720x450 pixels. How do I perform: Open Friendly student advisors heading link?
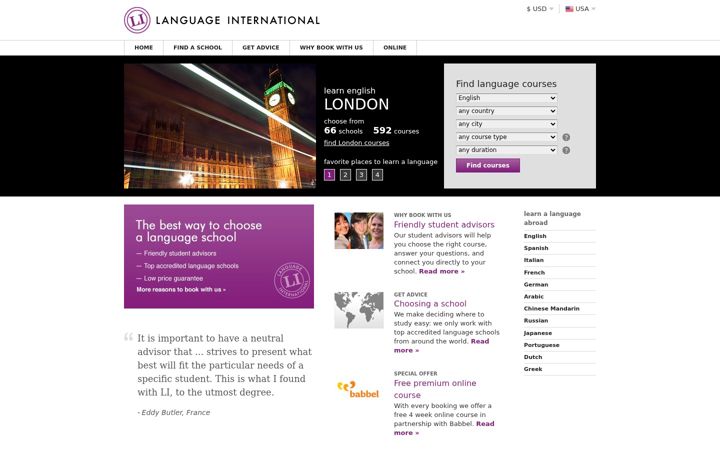pos(444,225)
